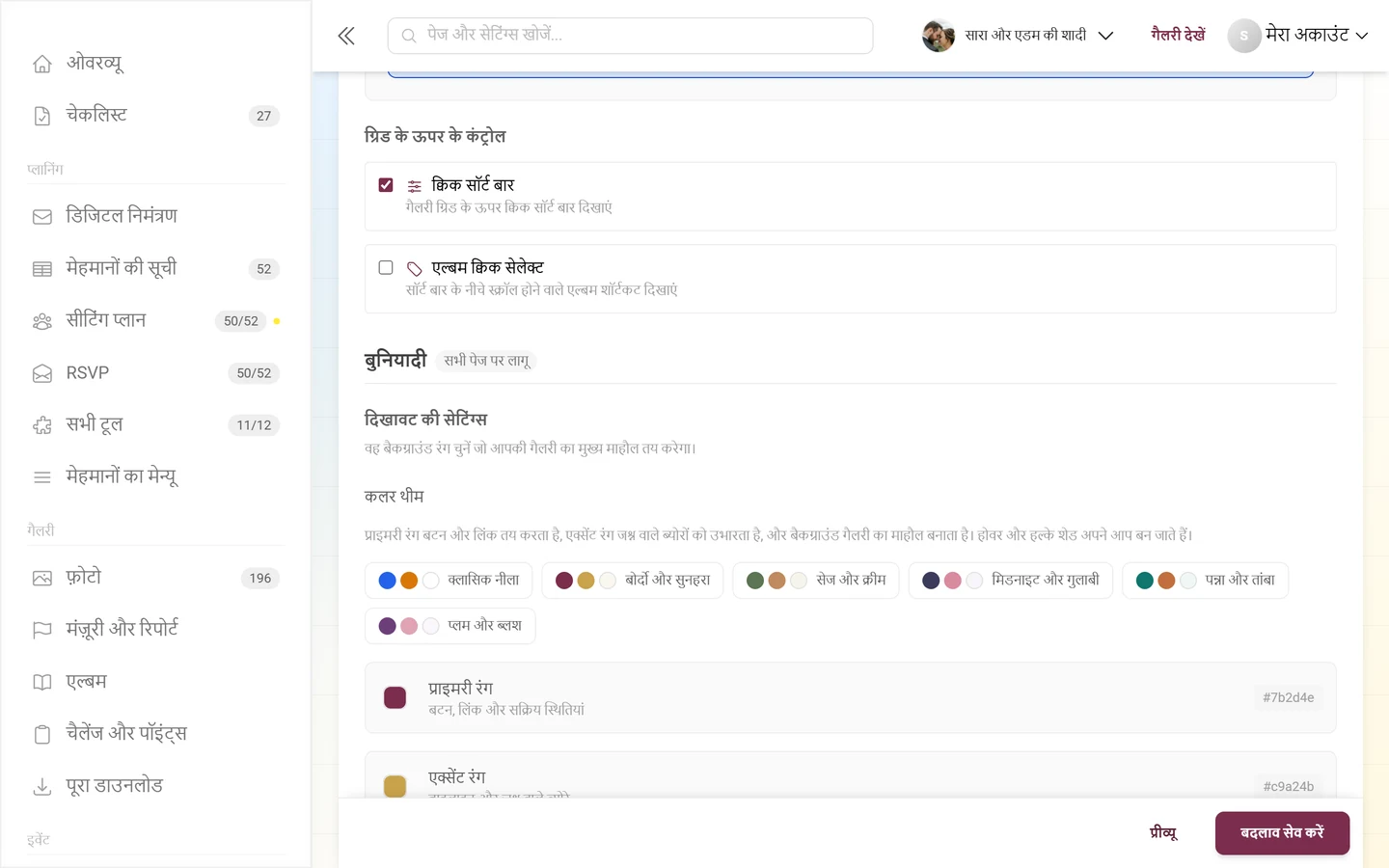Click फ़ोटो image icon in sidebar

(x=42, y=579)
